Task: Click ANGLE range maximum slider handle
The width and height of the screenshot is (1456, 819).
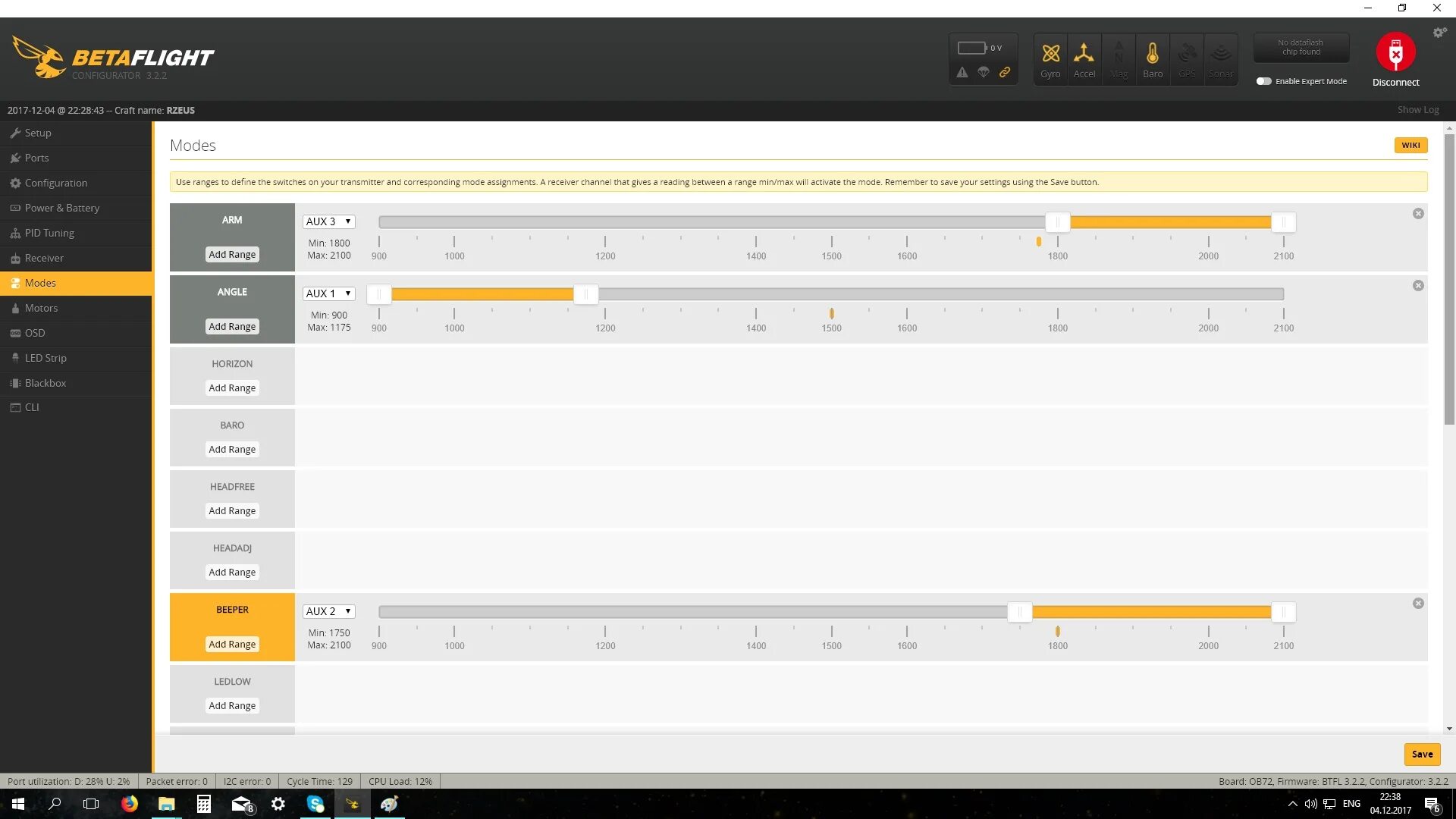Action: click(x=585, y=294)
